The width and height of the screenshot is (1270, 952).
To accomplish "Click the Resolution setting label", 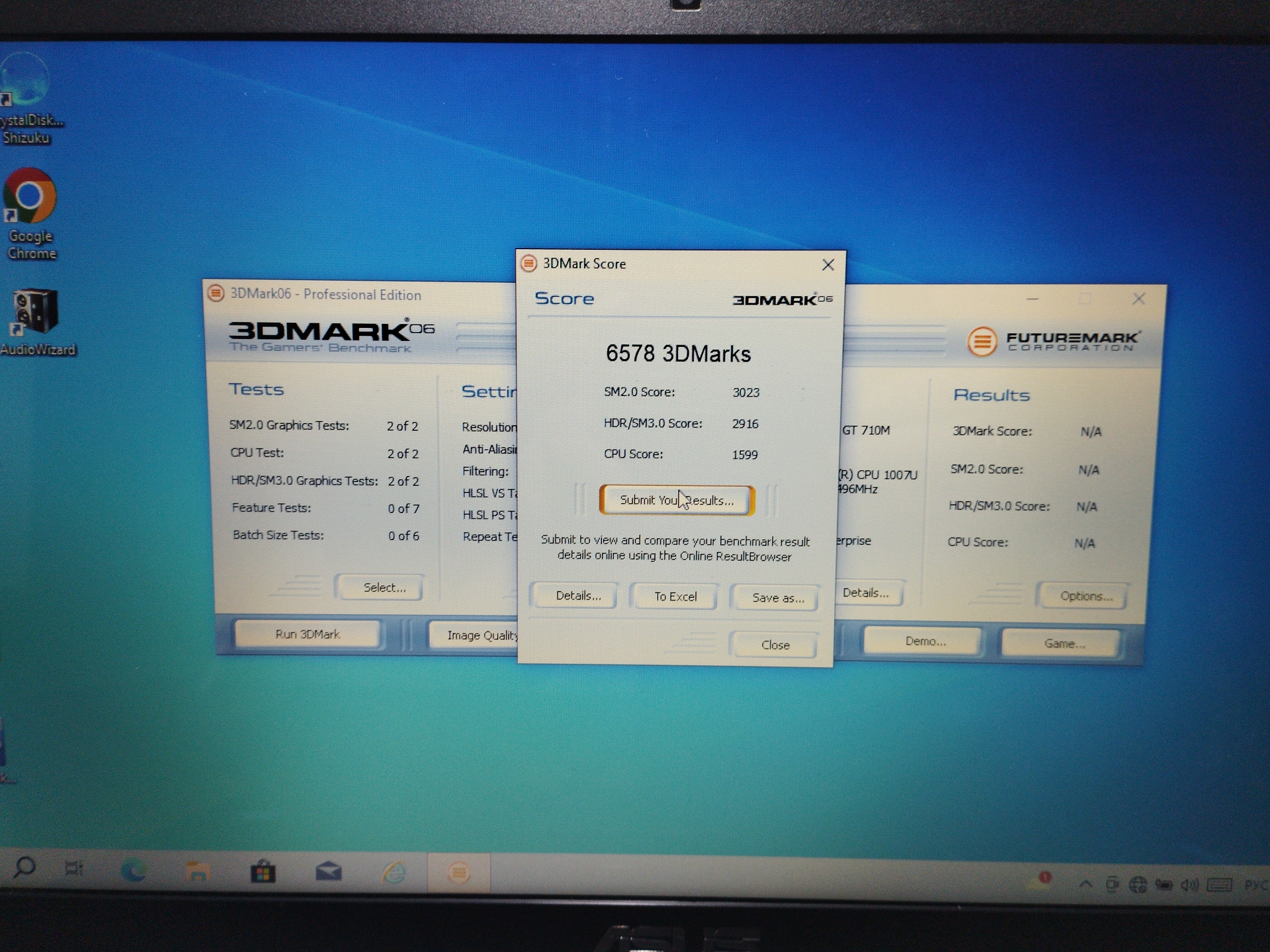I will [489, 427].
